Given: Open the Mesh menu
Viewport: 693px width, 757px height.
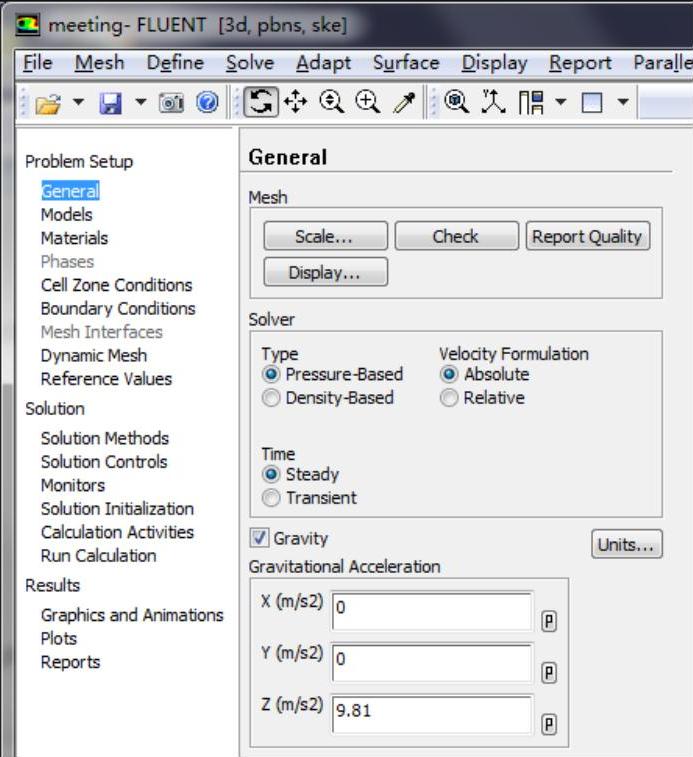Looking at the screenshot, I should coord(99,63).
